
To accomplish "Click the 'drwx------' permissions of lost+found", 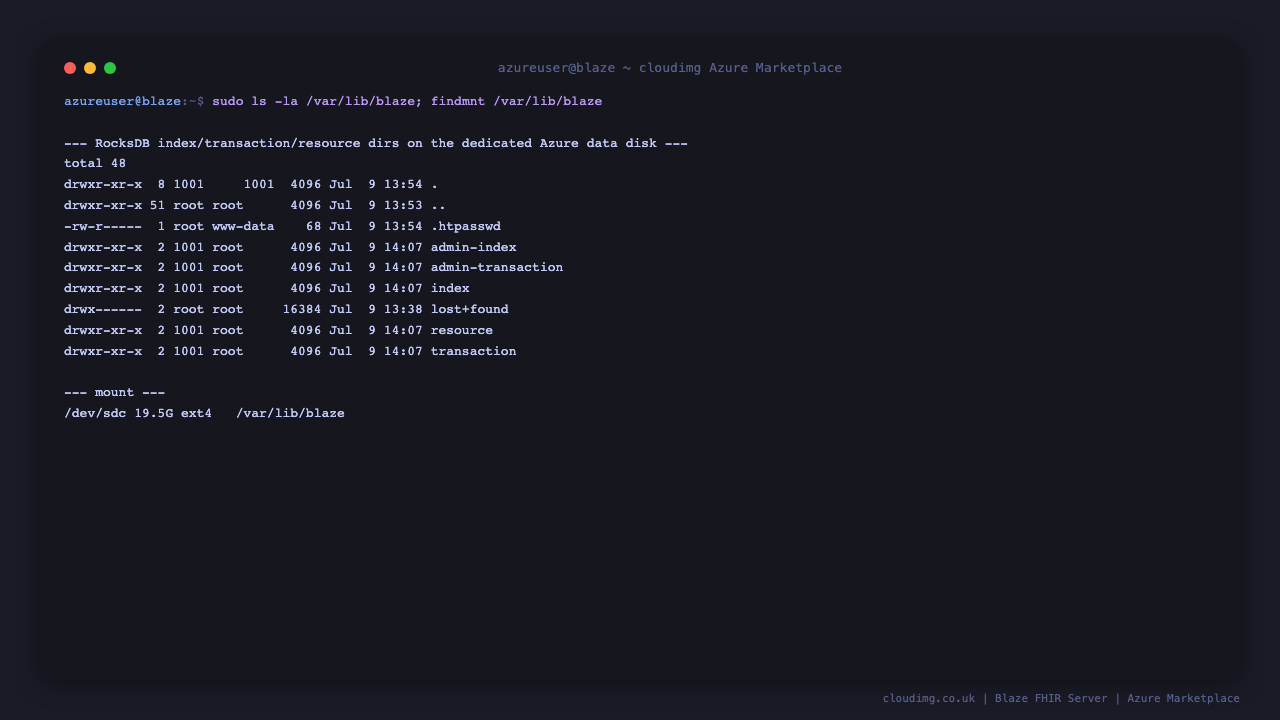I will (x=103, y=310).
